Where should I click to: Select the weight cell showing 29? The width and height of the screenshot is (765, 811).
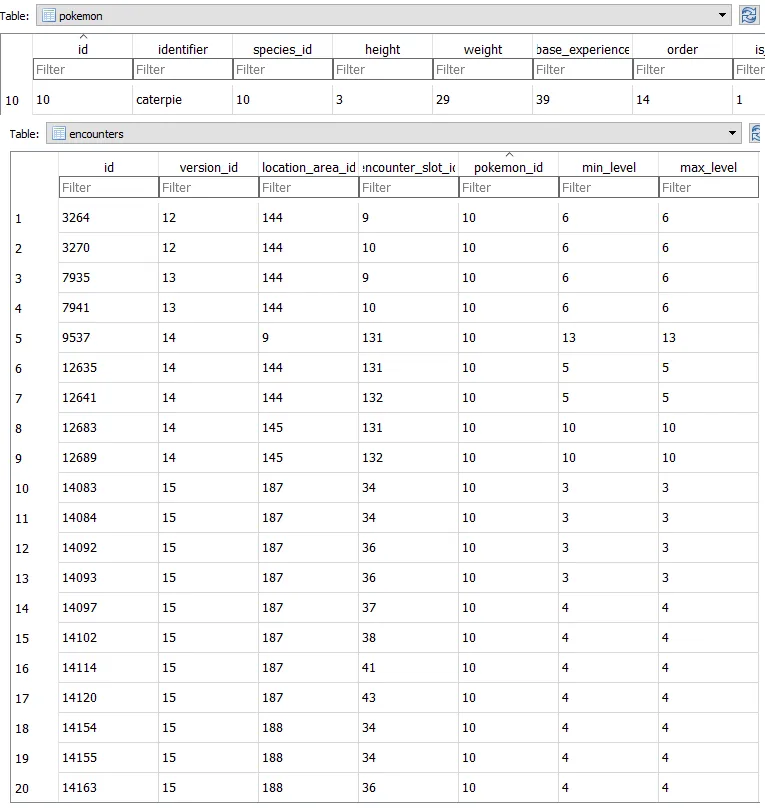[483, 99]
